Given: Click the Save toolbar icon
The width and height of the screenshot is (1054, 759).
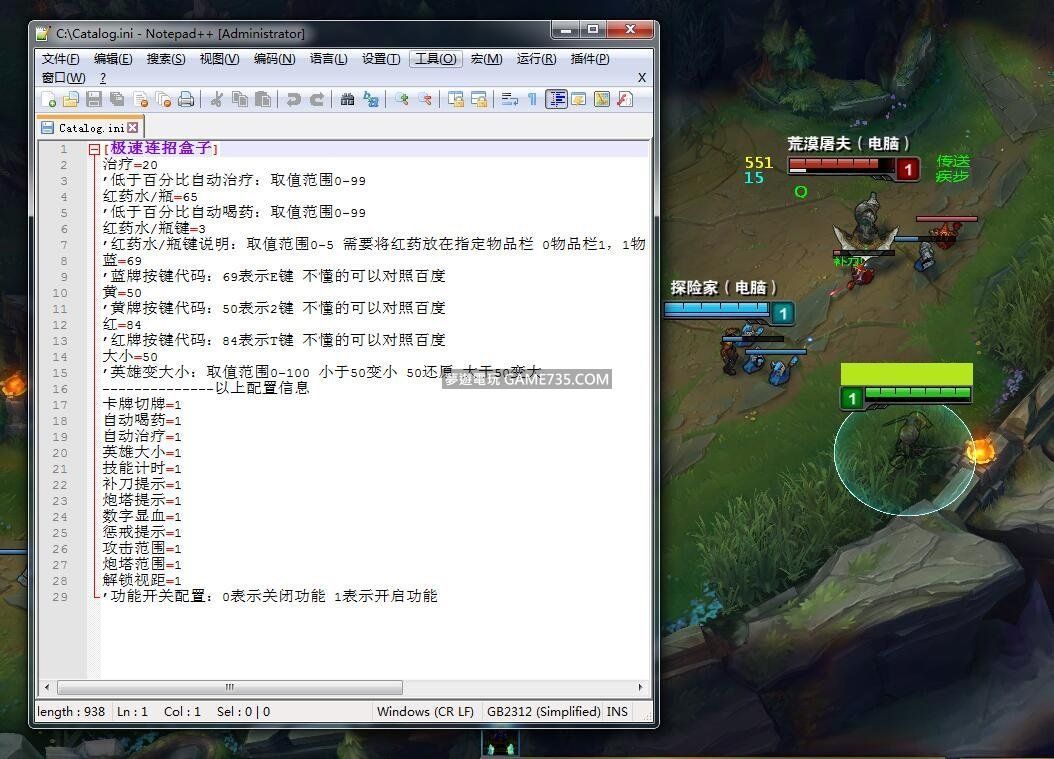Looking at the screenshot, I should 94,100.
